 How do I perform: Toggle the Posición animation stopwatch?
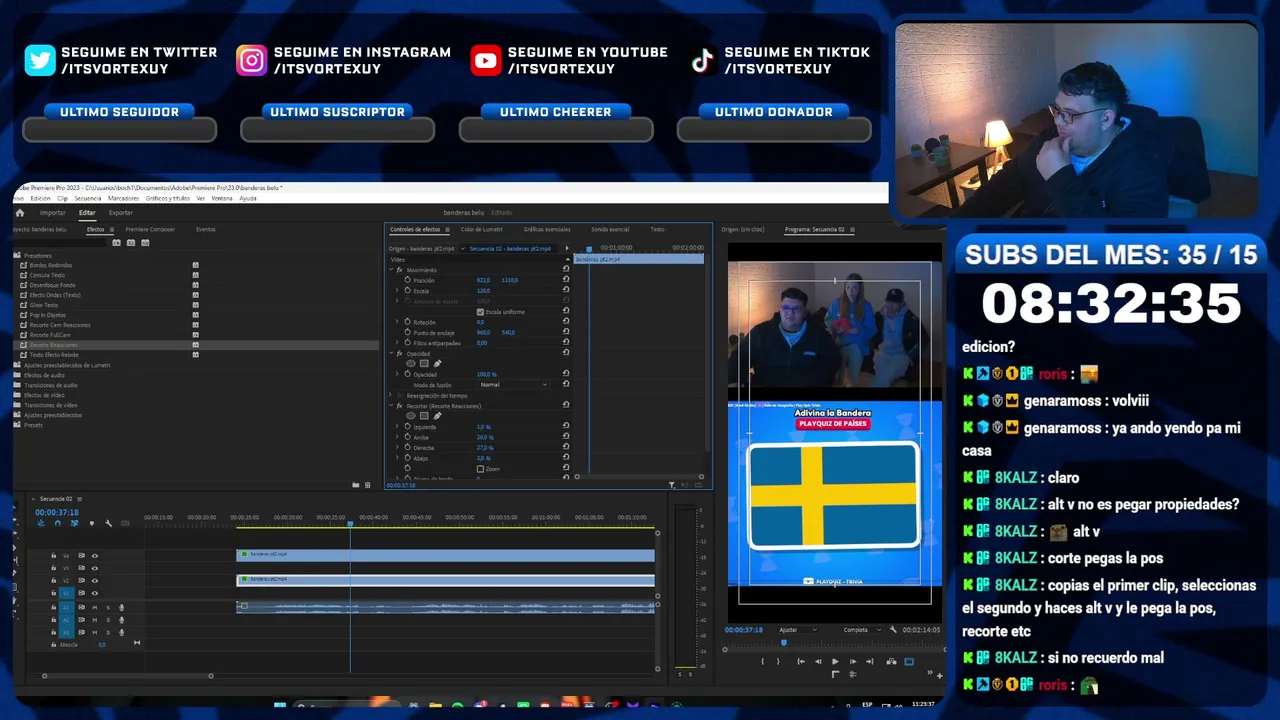[407, 280]
